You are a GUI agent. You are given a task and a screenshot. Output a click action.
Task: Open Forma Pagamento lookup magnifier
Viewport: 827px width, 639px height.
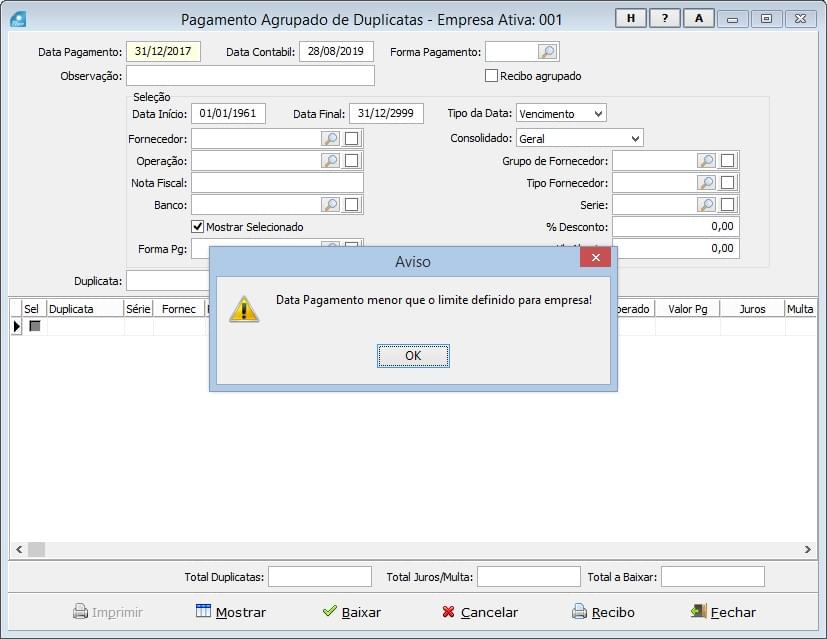[x=547, y=52]
